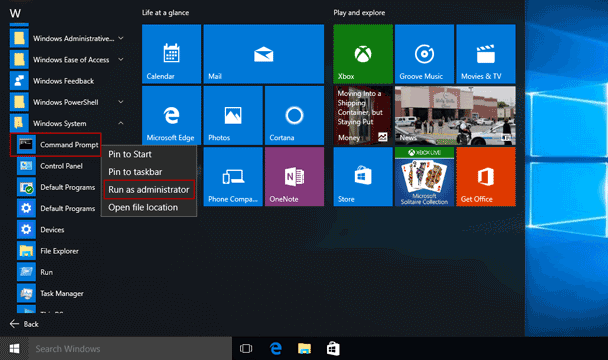Open the News photo tile

click(x=455, y=115)
